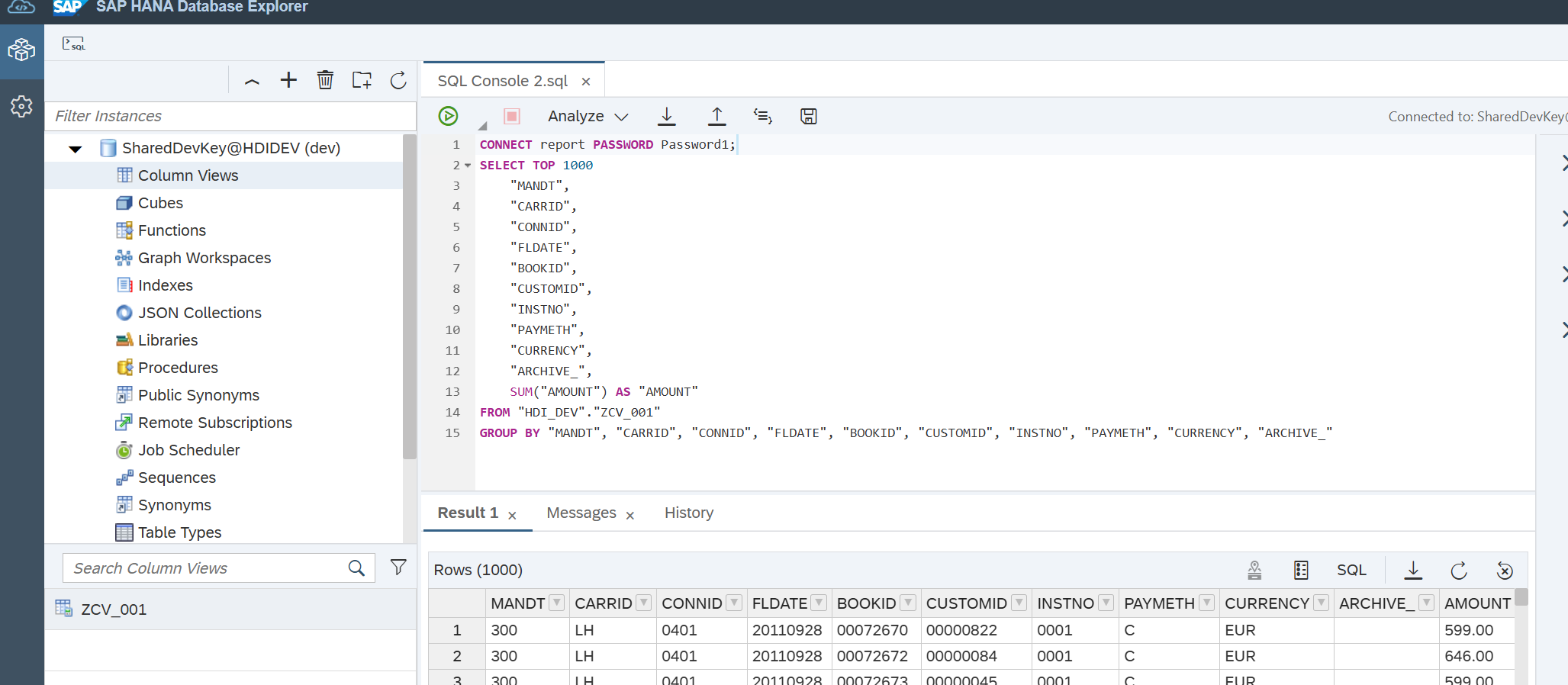The image size is (1568, 685).
Task: Select row 2 in the result table
Action: (x=457, y=656)
